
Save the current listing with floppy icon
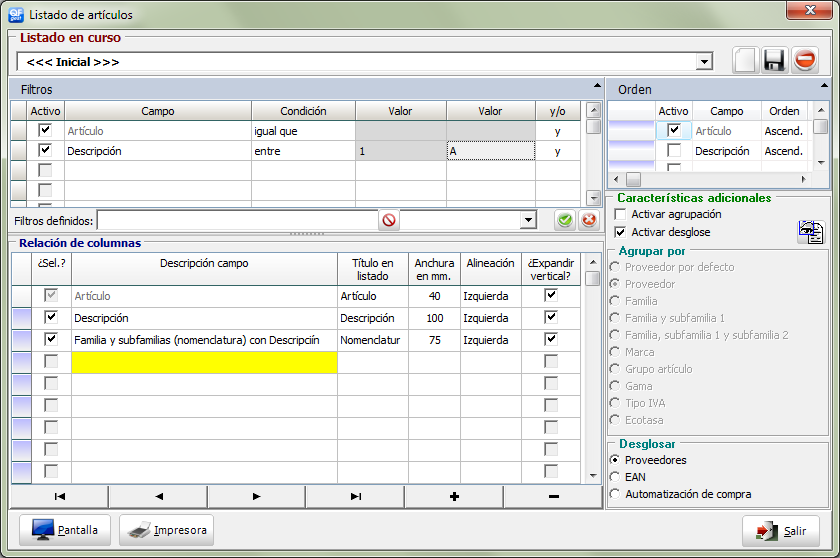tap(775, 59)
